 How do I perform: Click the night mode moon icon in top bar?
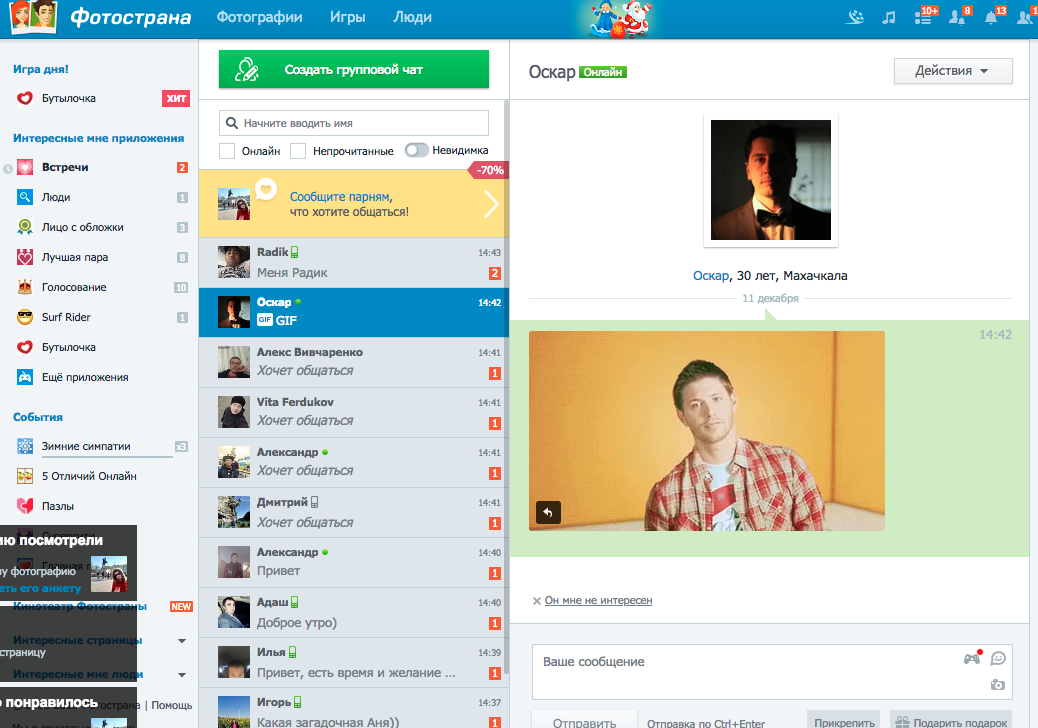point(855,17)
